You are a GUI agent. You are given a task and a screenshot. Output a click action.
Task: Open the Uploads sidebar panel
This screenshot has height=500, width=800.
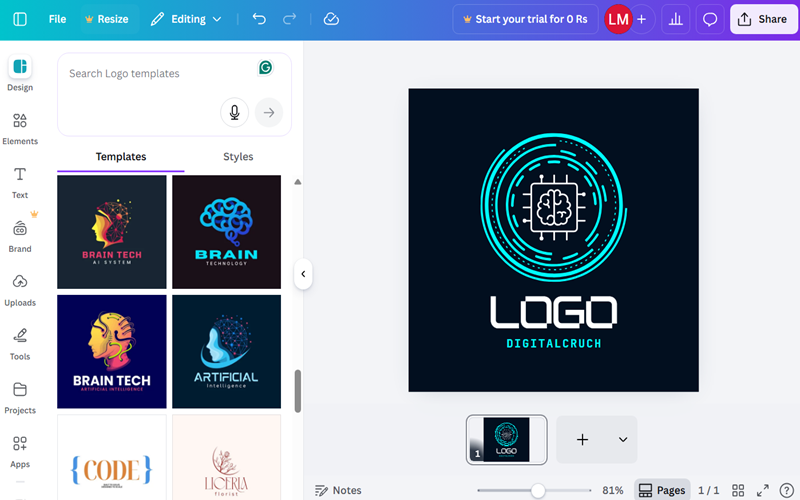(20, 290)
